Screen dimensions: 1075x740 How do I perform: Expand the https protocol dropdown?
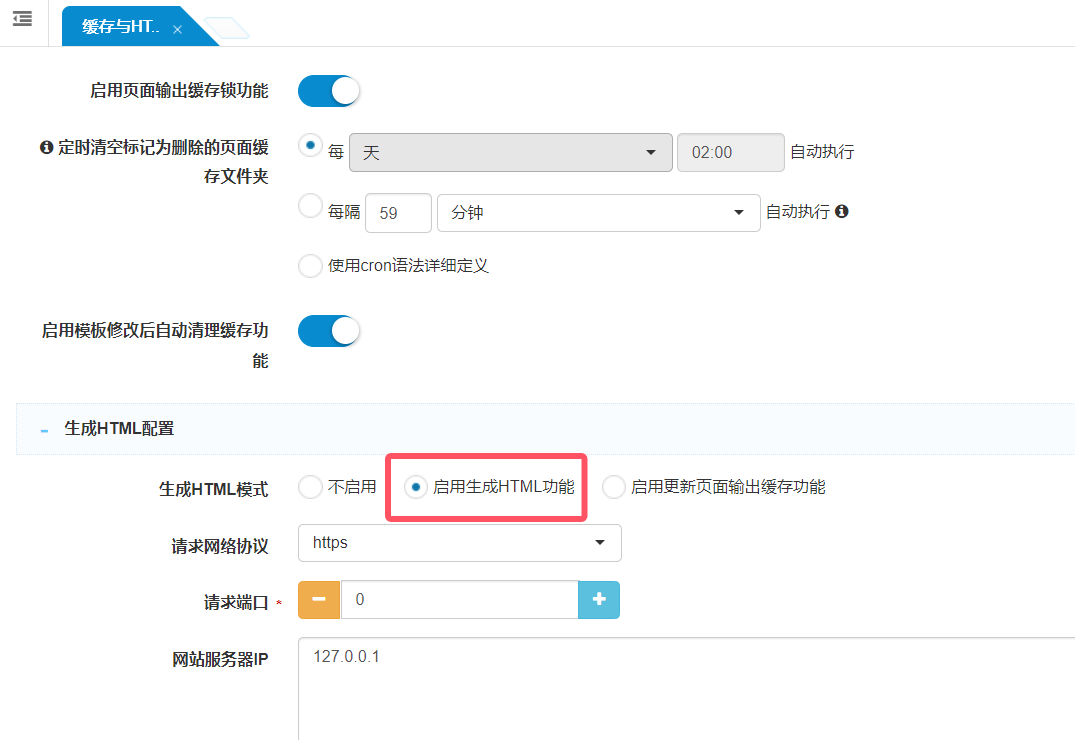pyautogui.click(x=459, y=543)
